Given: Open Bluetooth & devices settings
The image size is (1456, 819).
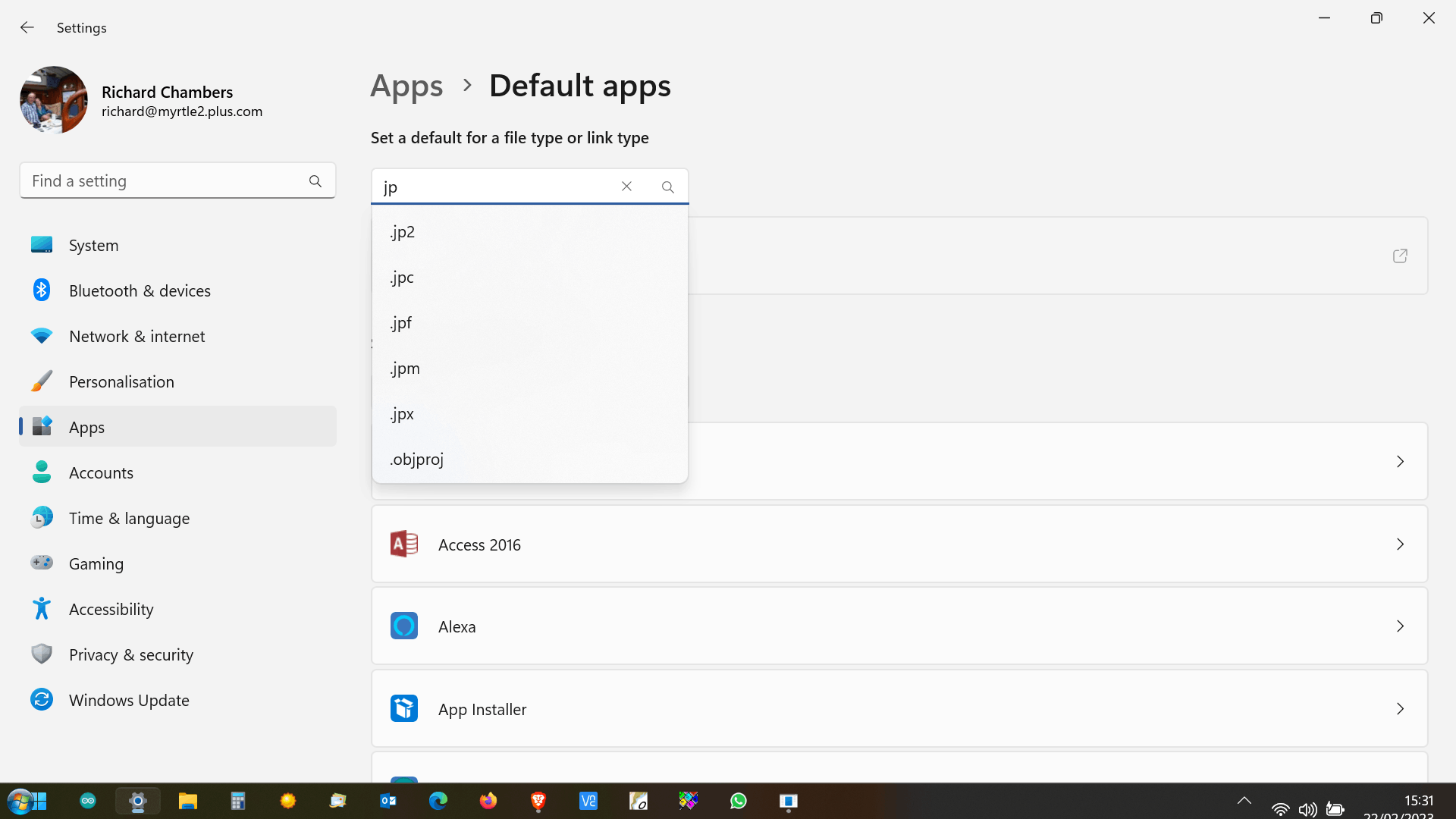Looking at the screenshot, I should coord(177,290).
